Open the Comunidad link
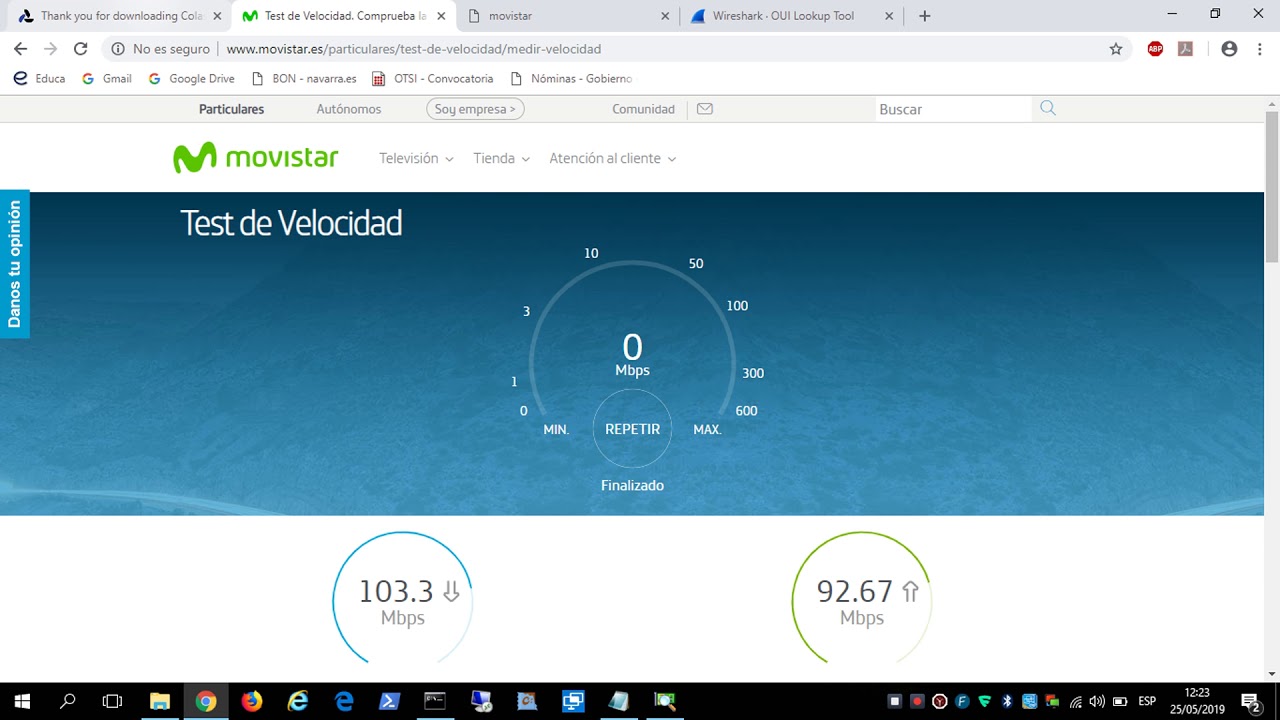 pyautogui.click(x=643, y=109)
